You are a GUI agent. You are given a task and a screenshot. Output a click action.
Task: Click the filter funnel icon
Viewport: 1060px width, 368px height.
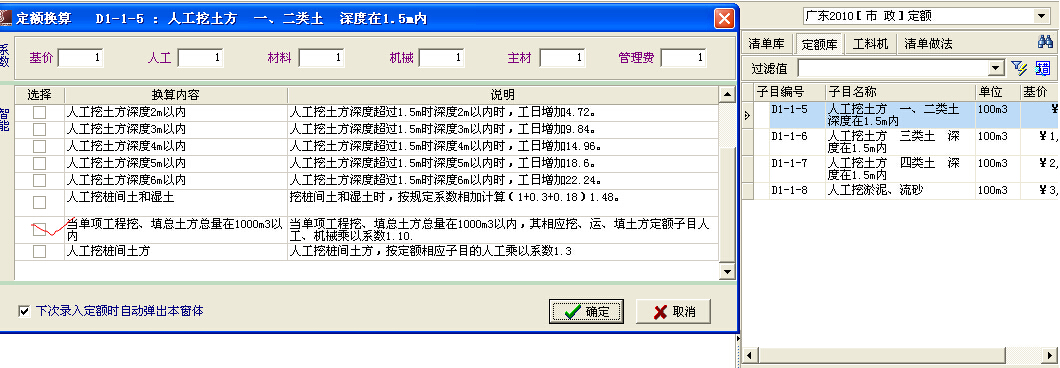coord(1019,68)
